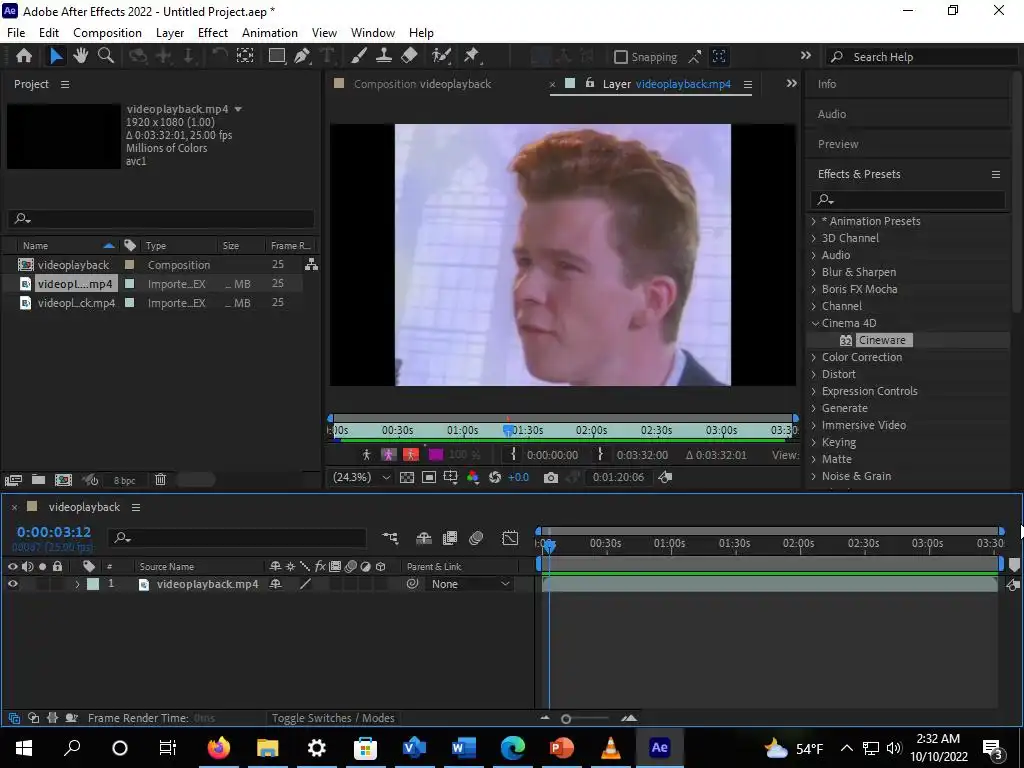Select the Home workspace icon
The height and width of the screenshot is (768, 1024).
pyautogui.click(x=24, y=56)
